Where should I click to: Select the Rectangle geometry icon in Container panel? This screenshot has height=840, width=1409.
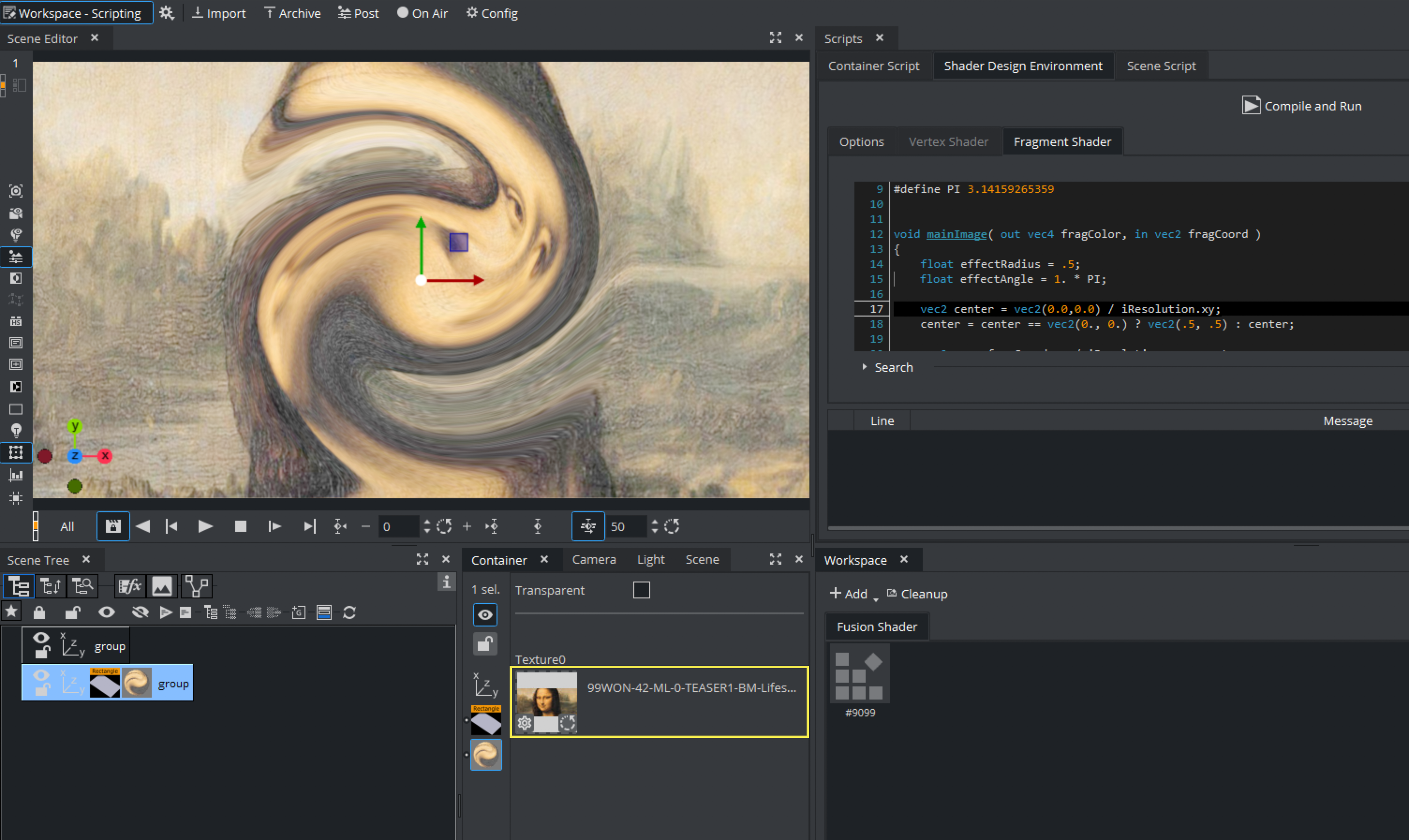point(486,720)
